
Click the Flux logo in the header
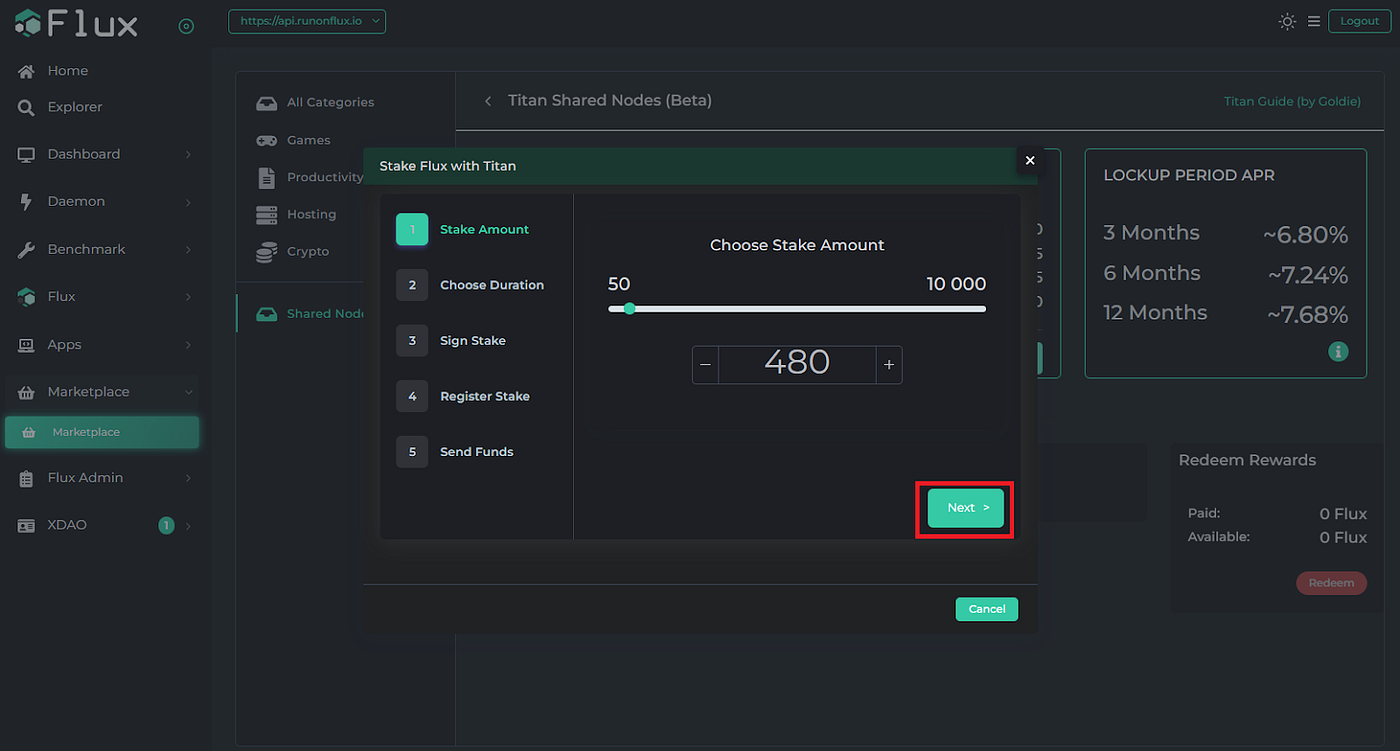tap(76, 23)
